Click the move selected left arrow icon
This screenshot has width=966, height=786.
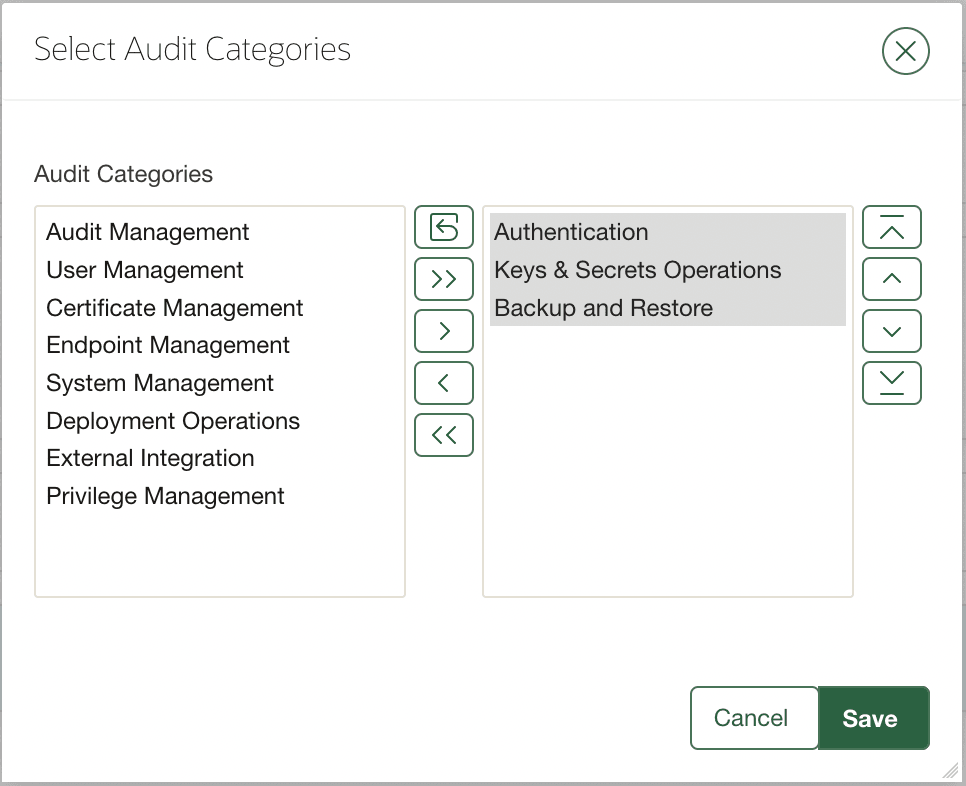coord(444,383)
